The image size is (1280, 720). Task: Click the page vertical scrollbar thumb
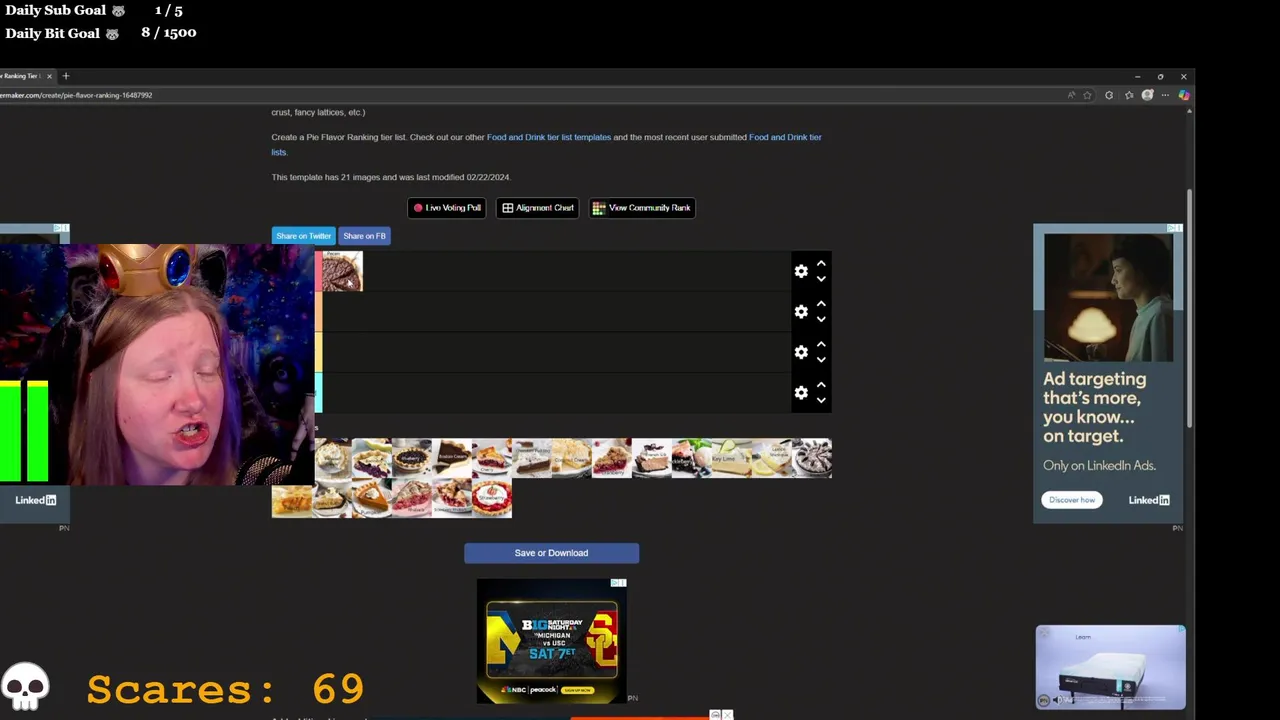1189,310
